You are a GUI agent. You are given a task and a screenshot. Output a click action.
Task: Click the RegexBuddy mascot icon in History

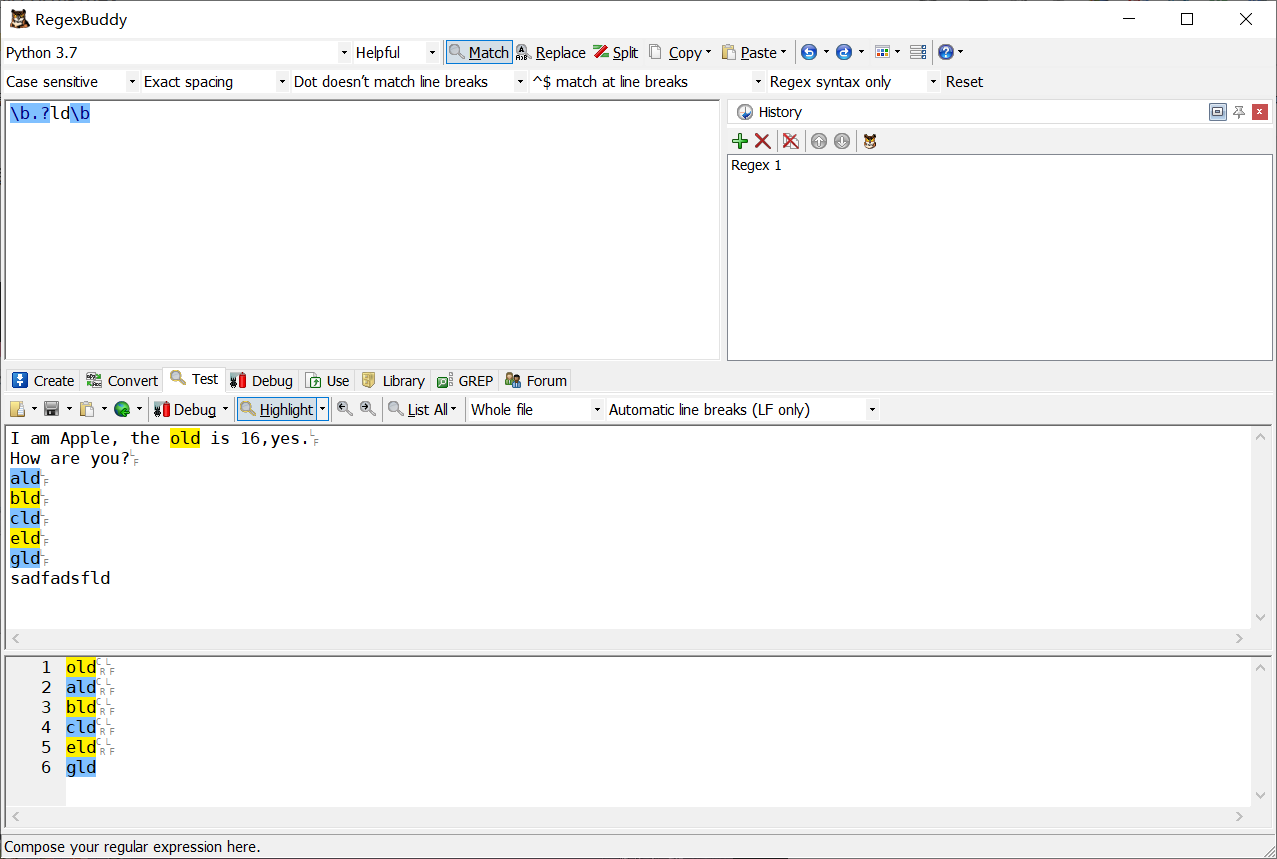(870, 141)
